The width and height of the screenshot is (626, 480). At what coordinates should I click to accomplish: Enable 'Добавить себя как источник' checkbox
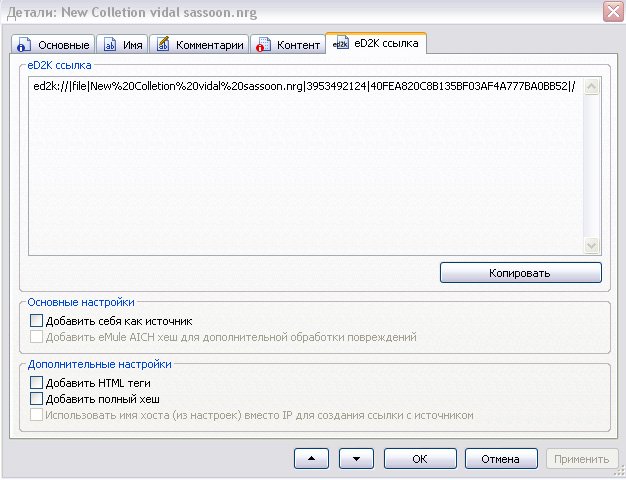[37, 321]
